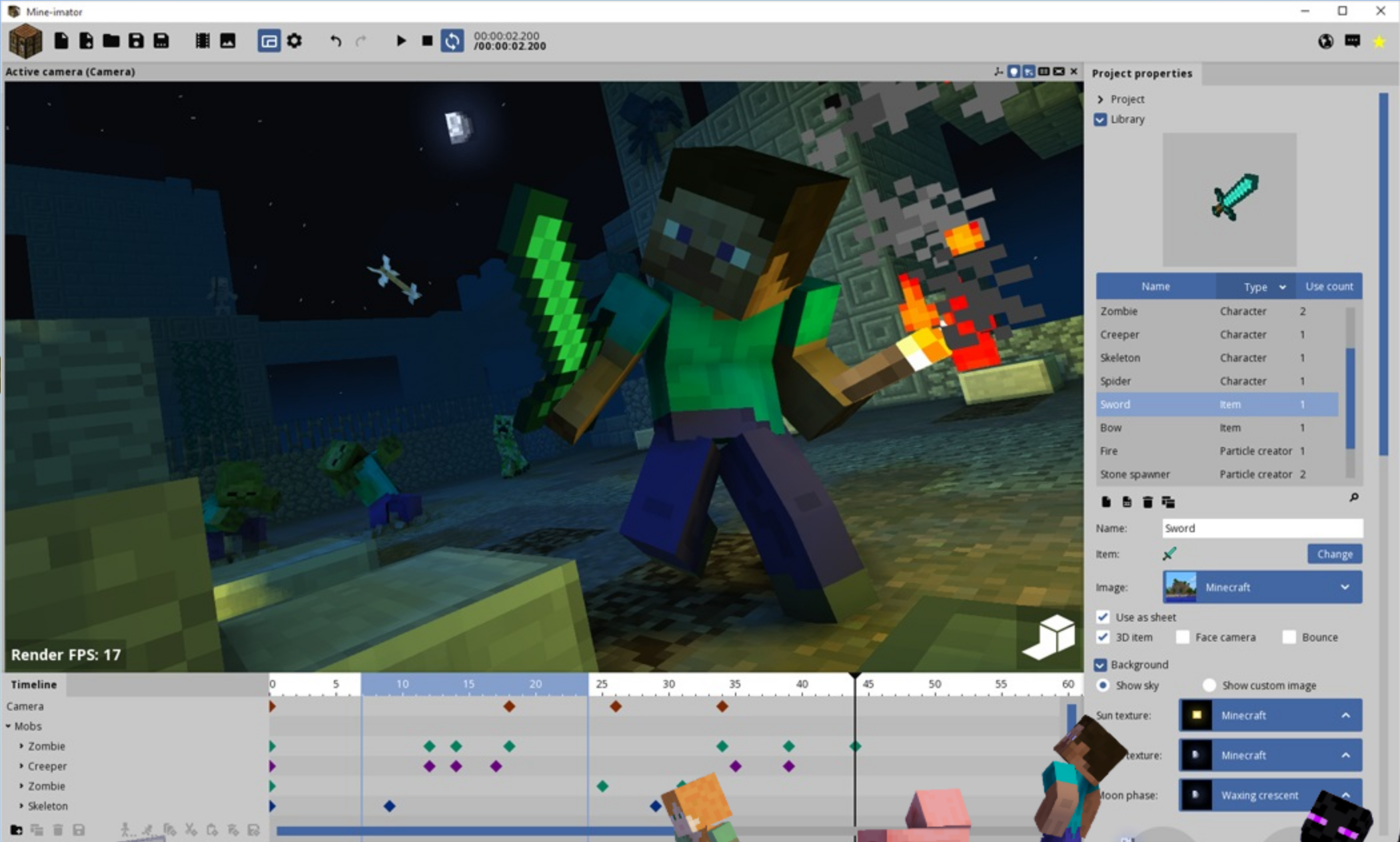Edit the Name field containing Sword

point(1263,528)
